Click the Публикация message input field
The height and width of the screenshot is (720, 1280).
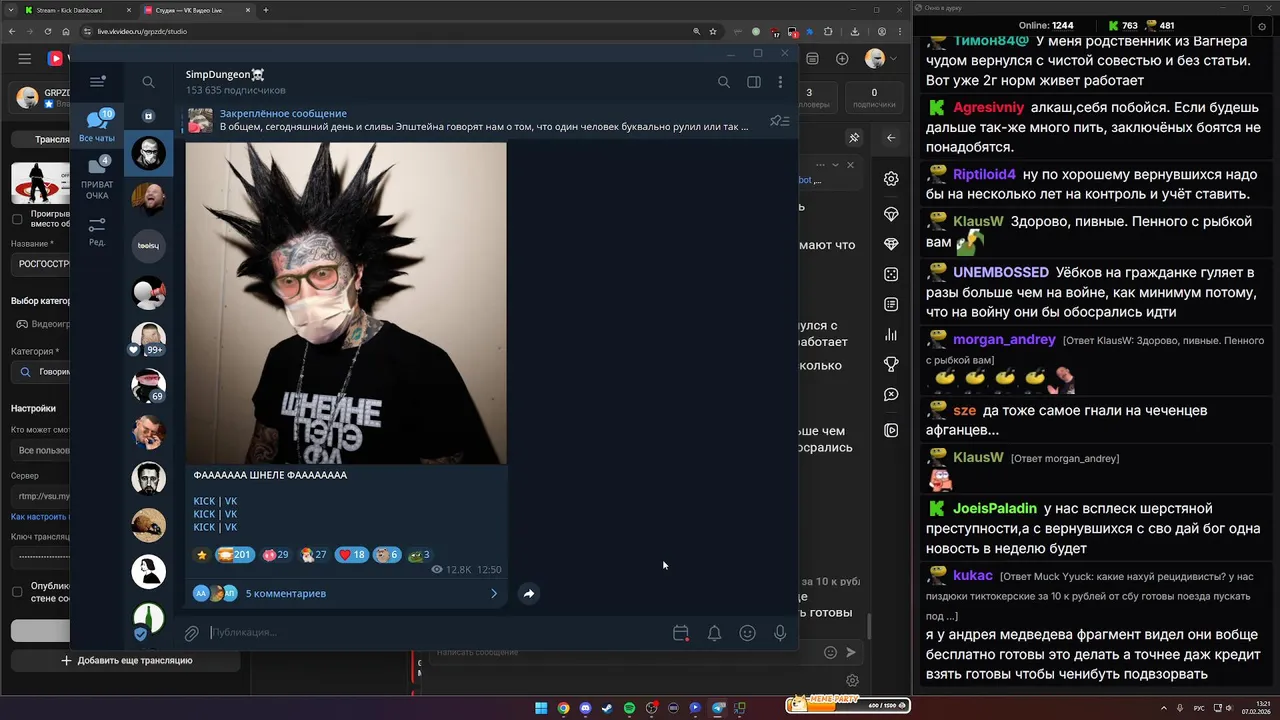435,633
